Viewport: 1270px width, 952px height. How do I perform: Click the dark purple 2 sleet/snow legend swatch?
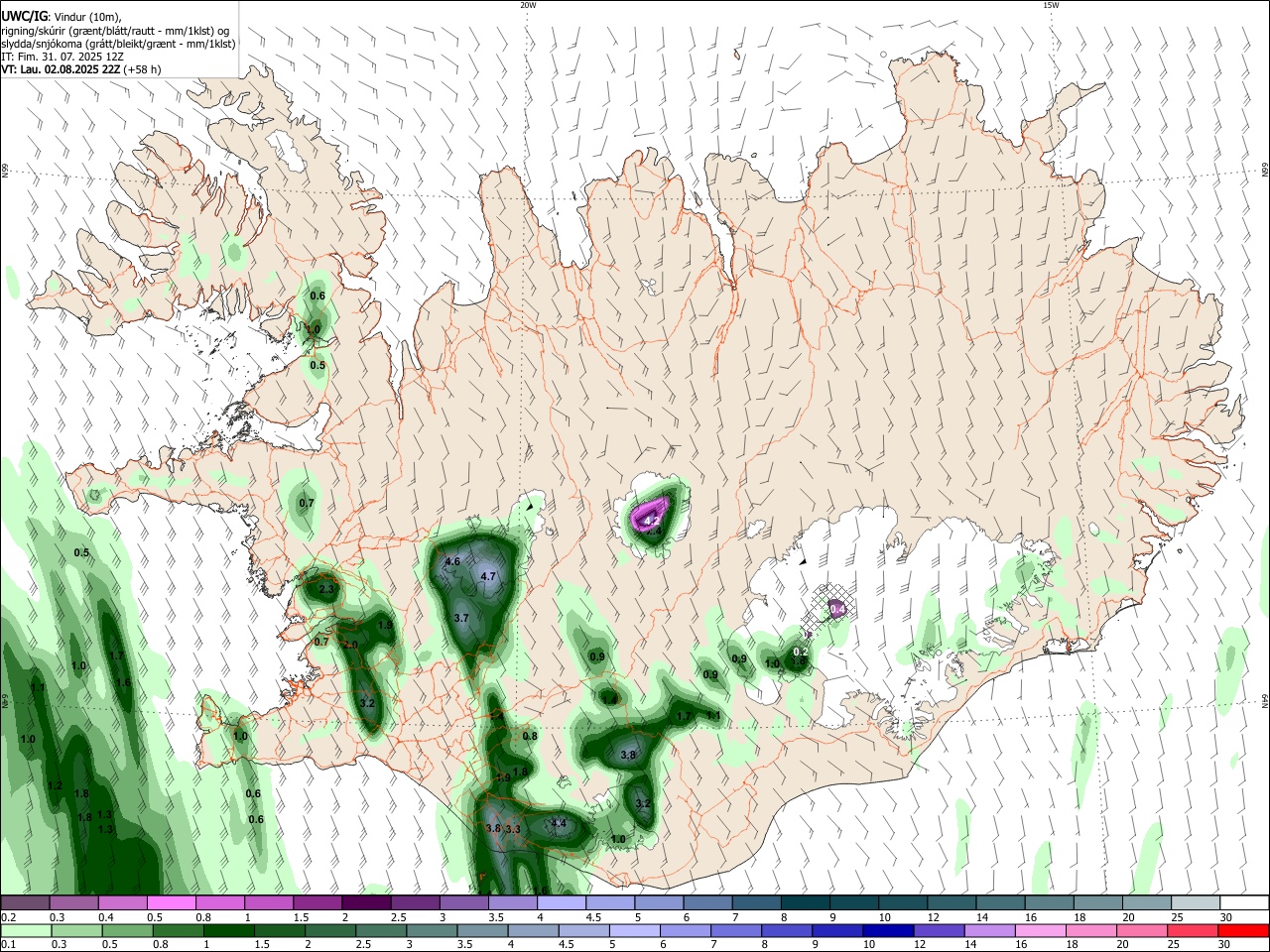click(366, 903)
